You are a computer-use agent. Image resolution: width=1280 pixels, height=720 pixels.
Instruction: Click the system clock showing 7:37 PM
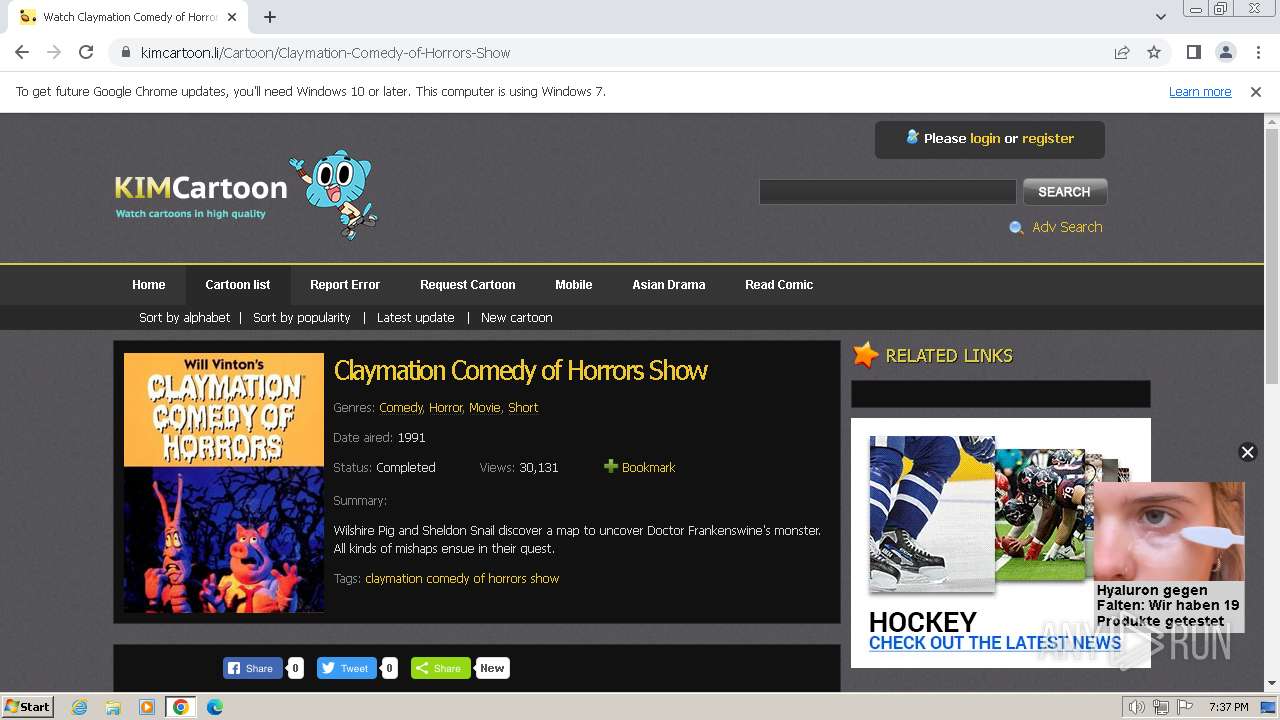point(1229,707)
